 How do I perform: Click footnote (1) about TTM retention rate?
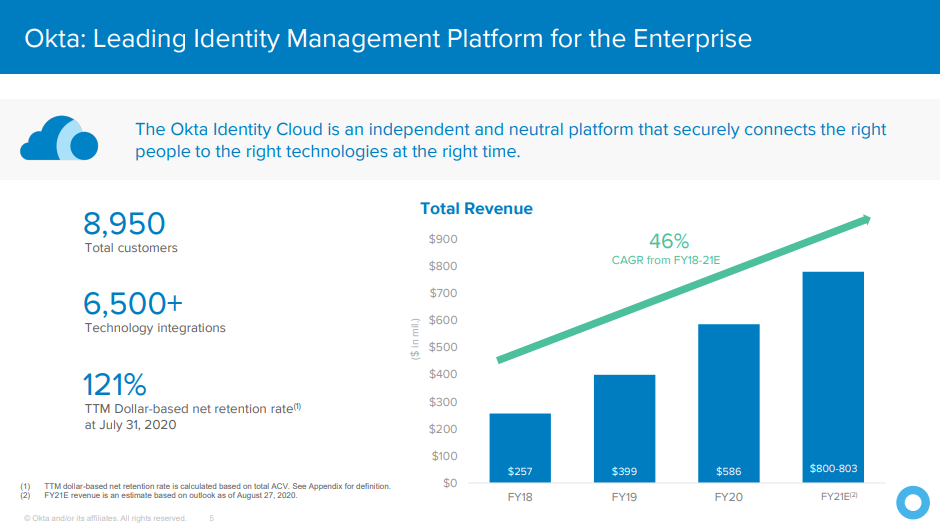tap(206, 486)
